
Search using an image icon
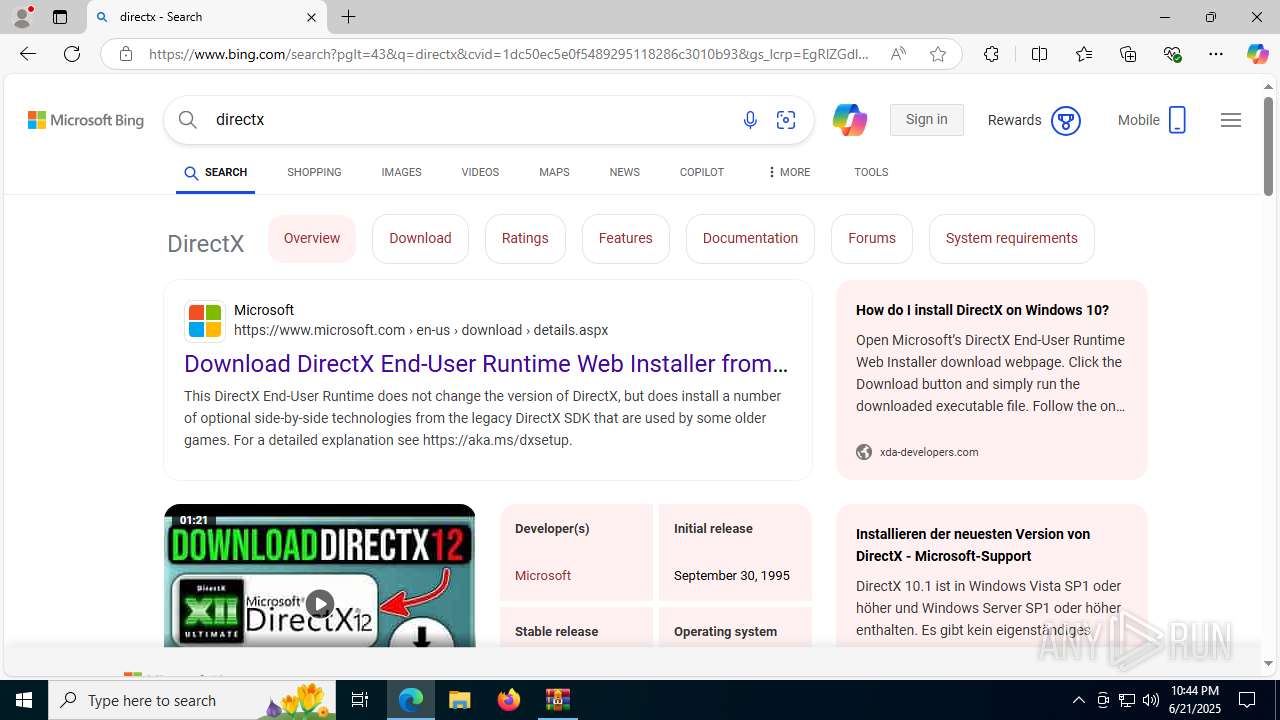pyautogui.click(x=786, y=120)
